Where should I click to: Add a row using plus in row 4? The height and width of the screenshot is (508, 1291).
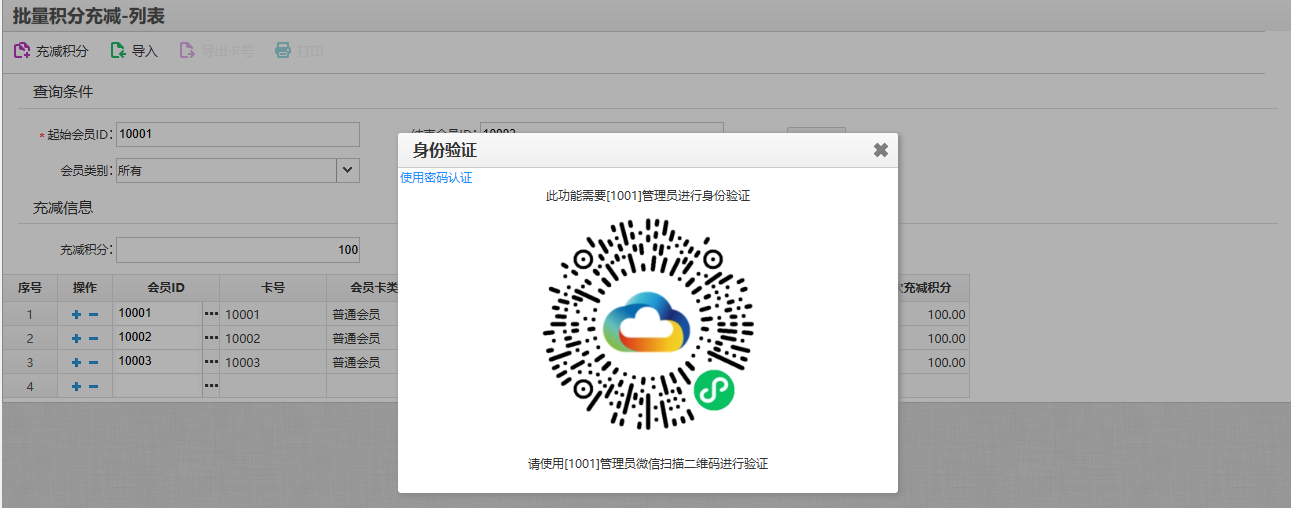[x=76, y=386]
